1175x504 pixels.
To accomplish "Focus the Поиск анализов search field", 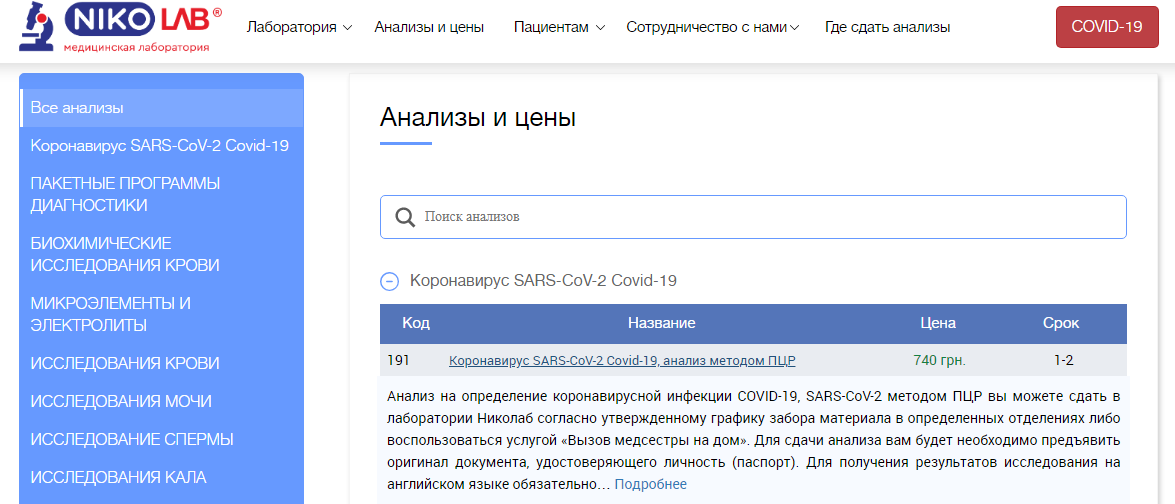I will pos(753,217).
